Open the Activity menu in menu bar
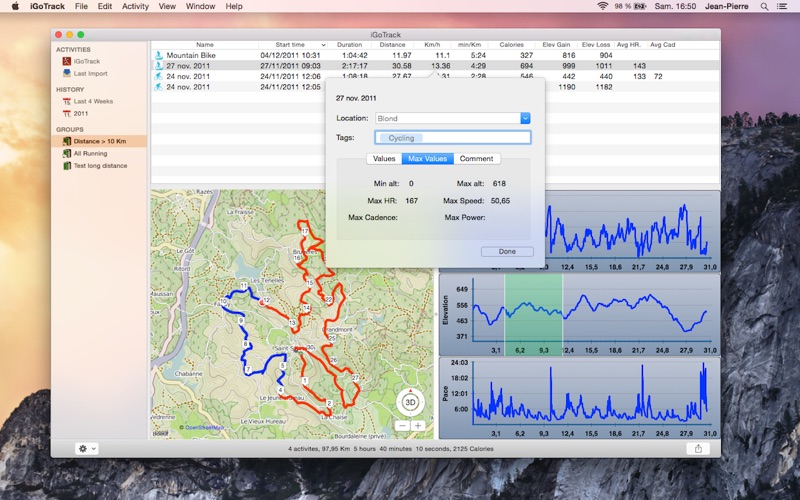The height and width of the screenshot is (500, 800). tap(135, 6)
